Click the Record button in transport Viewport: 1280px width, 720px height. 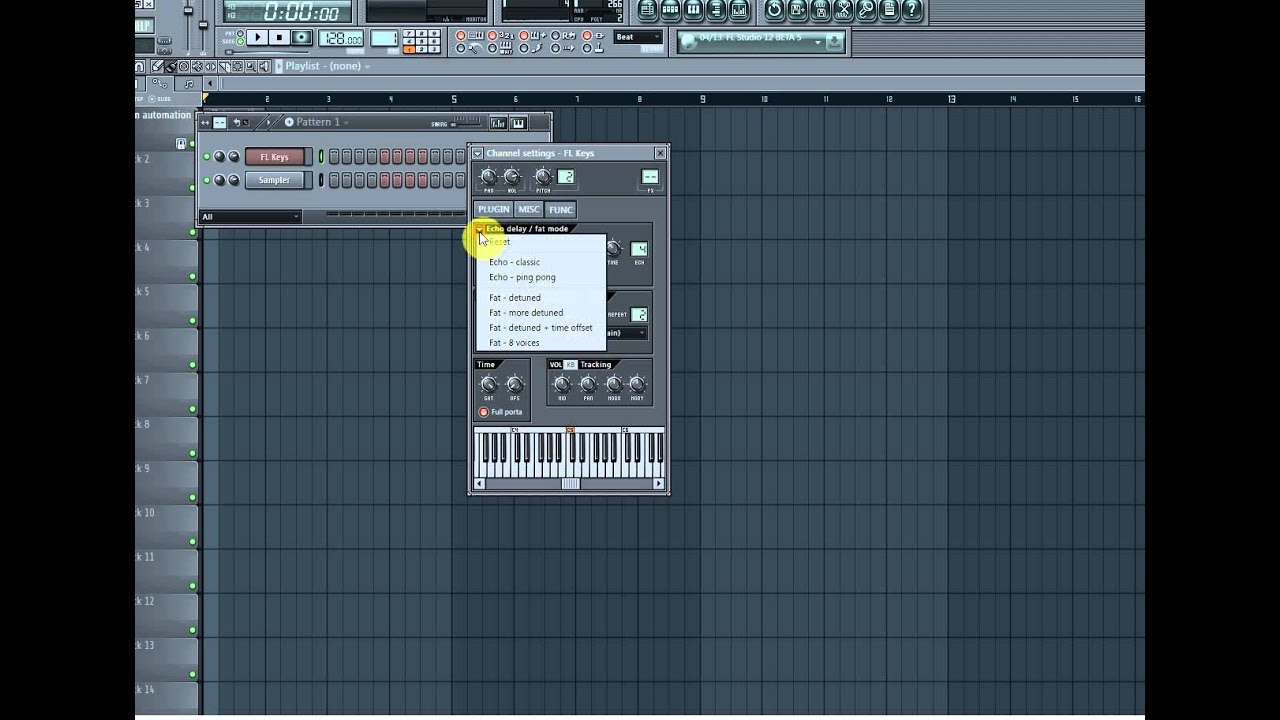tap(301, 37)
